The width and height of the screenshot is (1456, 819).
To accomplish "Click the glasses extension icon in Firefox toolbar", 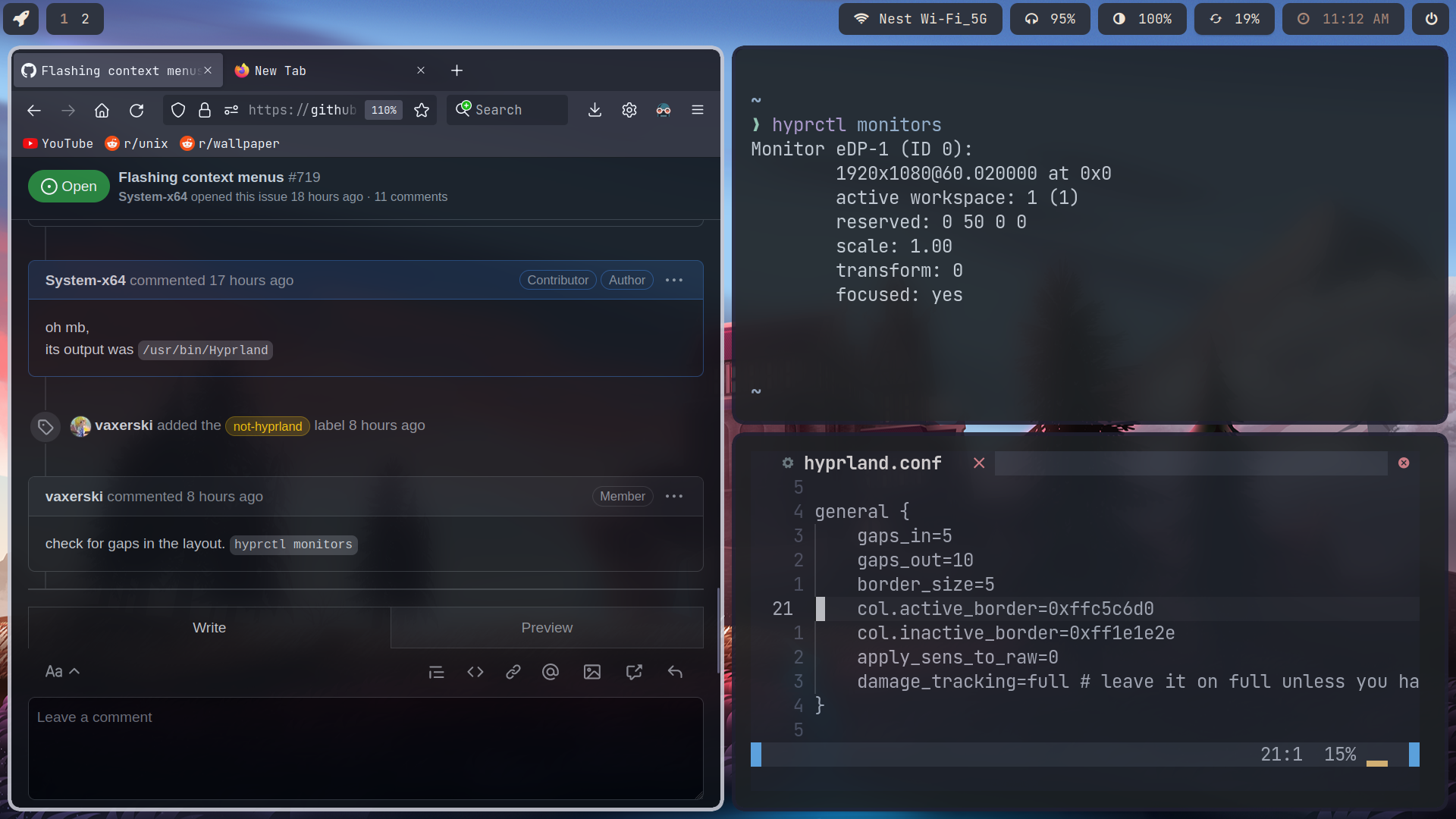I will point(664,111).
